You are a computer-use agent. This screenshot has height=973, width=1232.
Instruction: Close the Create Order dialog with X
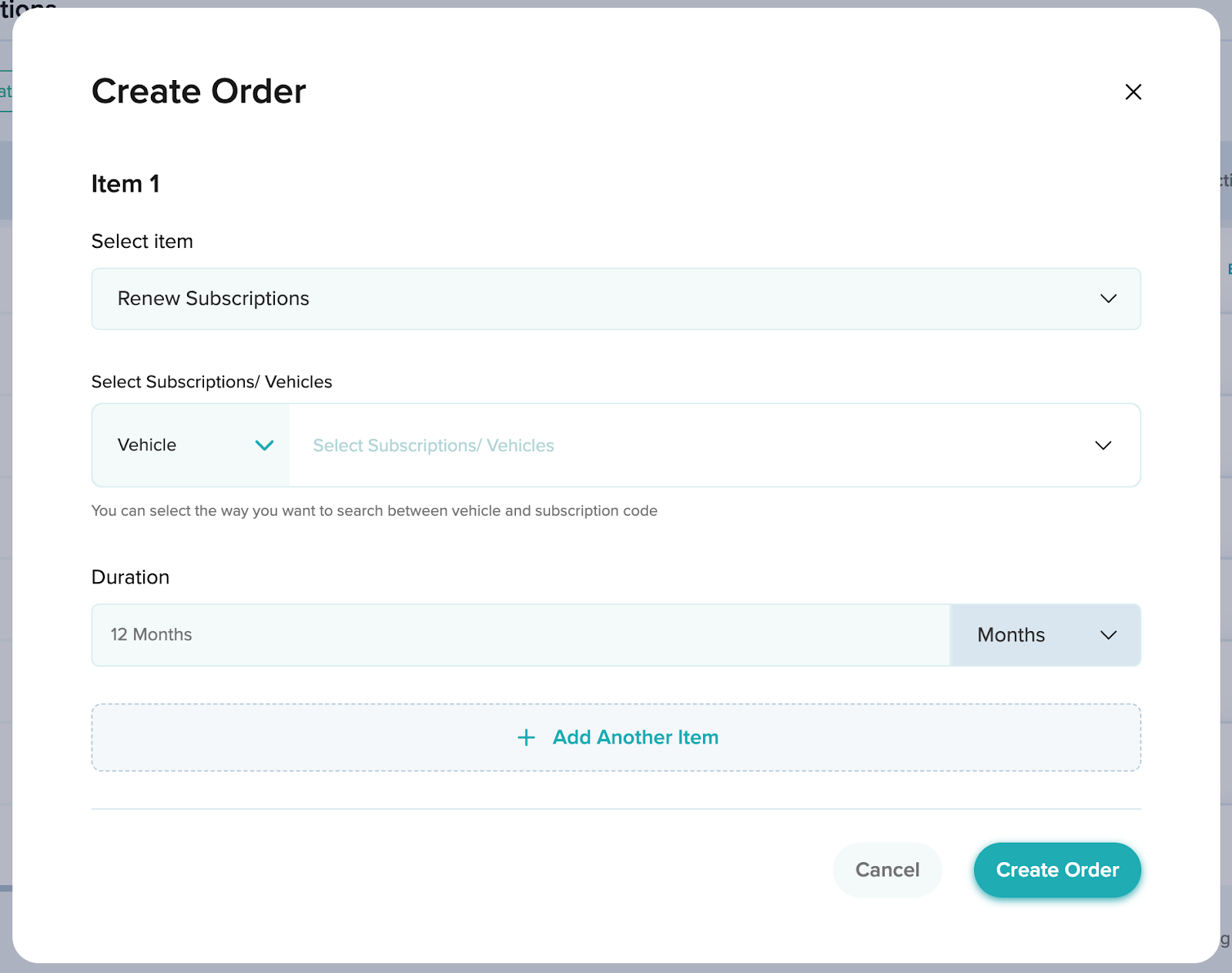click(x=1133, y=92)
